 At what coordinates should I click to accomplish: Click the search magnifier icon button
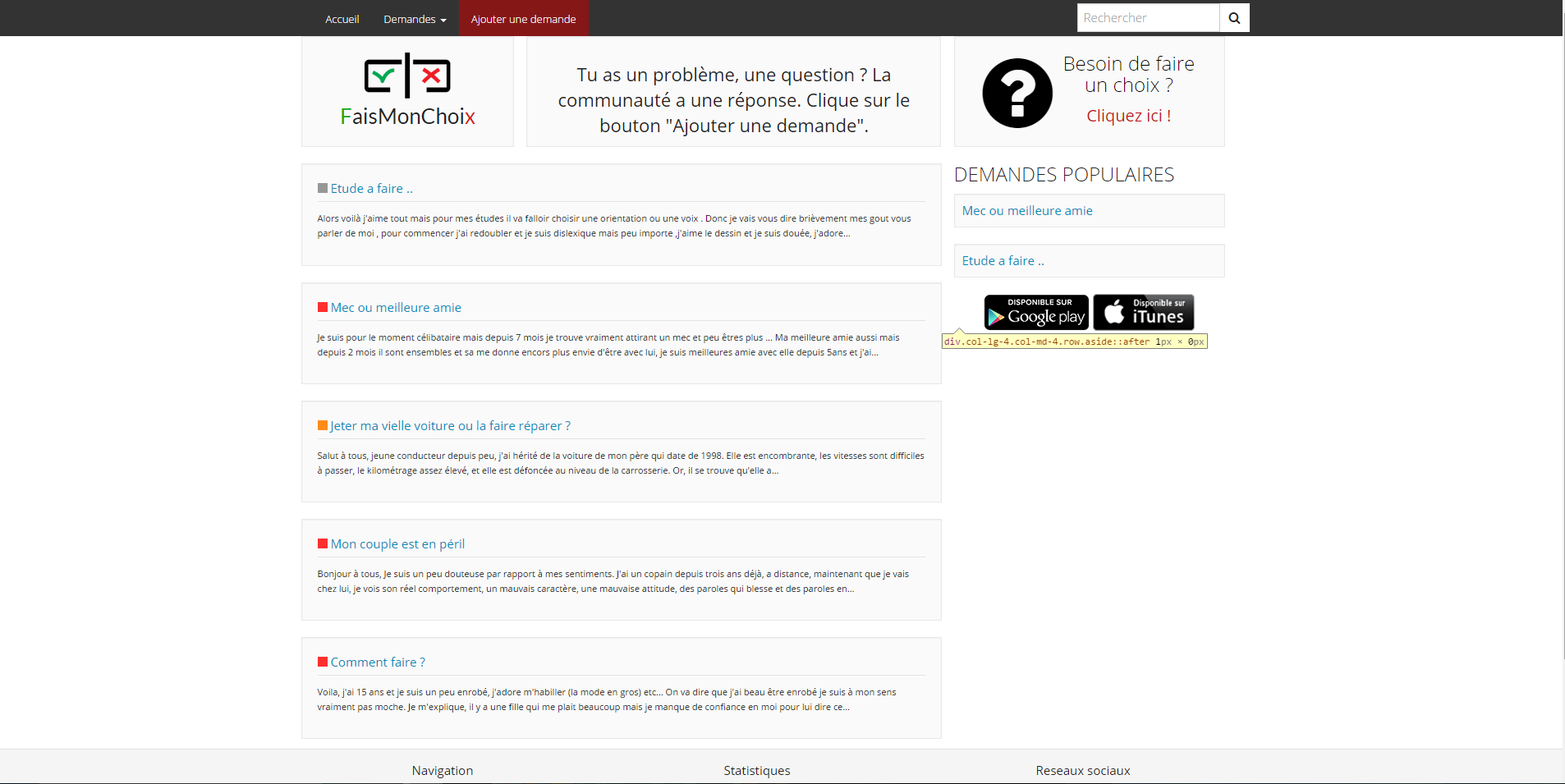(x=1233, y=18)
